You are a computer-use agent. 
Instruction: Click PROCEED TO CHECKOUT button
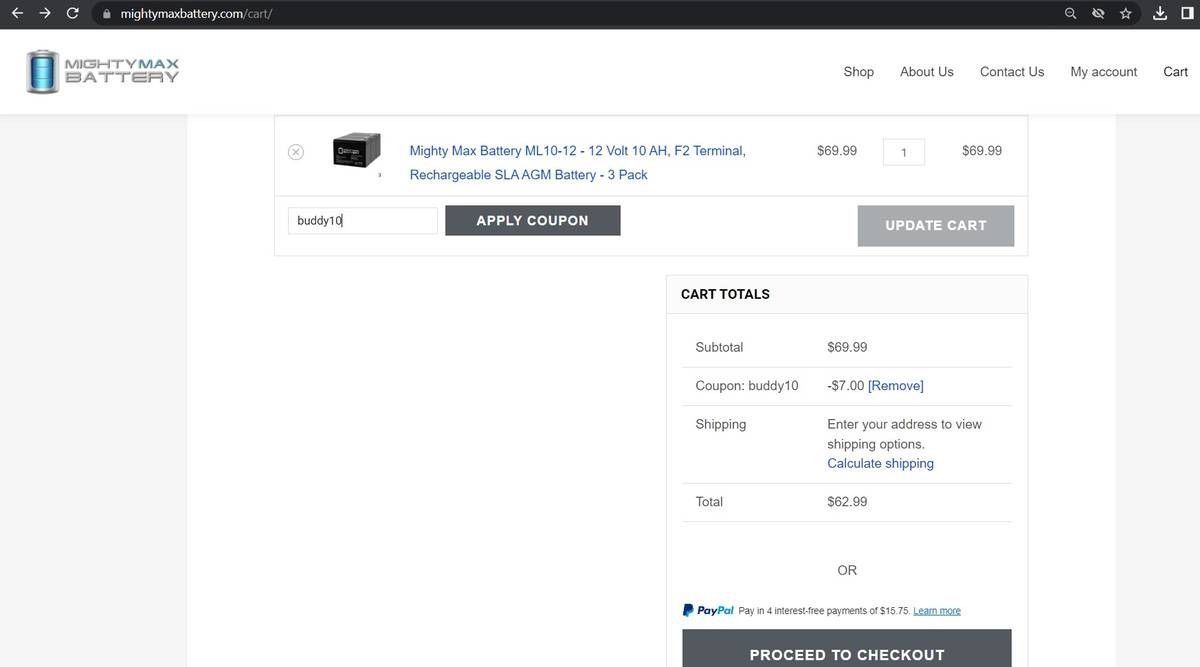pyautogui.click(x=847, y=649)
